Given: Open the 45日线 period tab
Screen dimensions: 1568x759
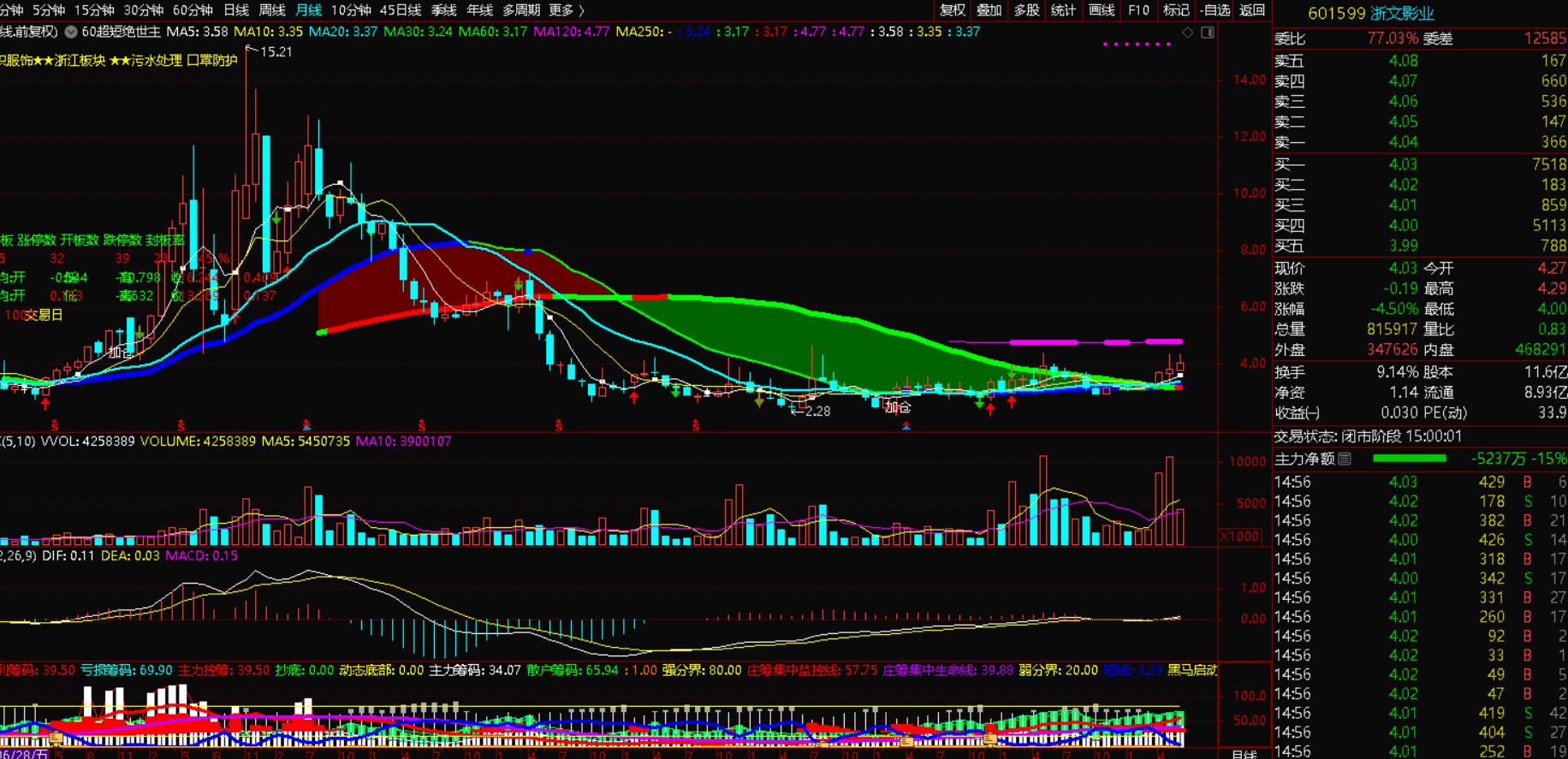Looking at the screenshot, I should point(401,10).
